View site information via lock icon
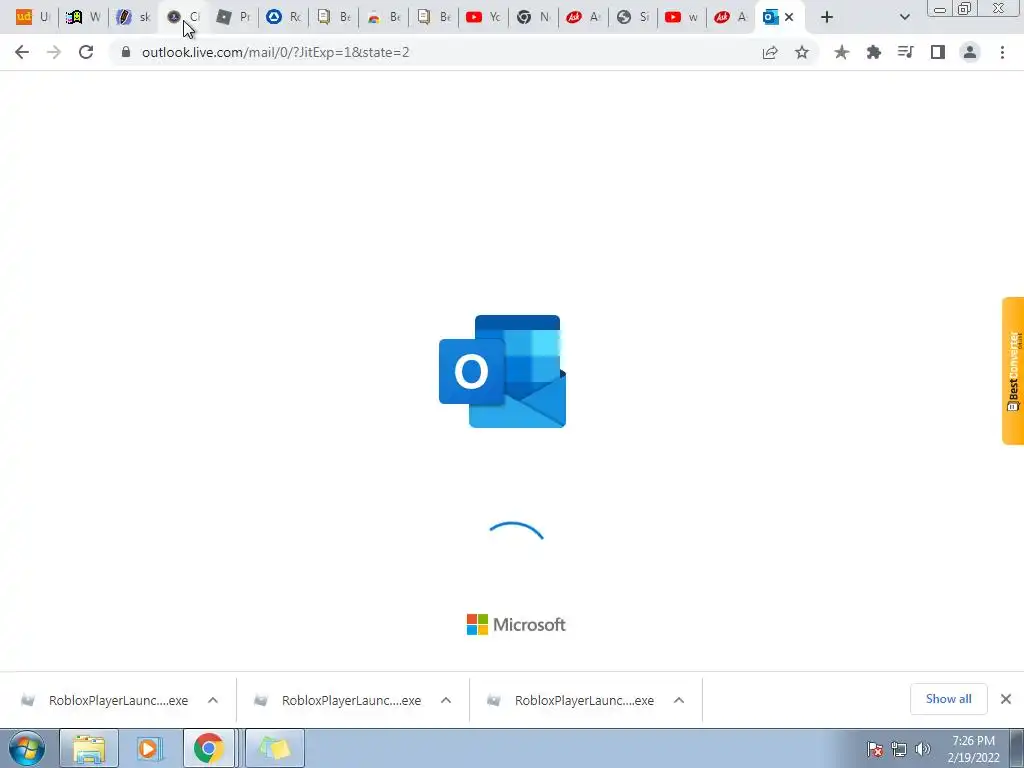The width and height of the screenshot is (1024, 768). pos(126,52)
